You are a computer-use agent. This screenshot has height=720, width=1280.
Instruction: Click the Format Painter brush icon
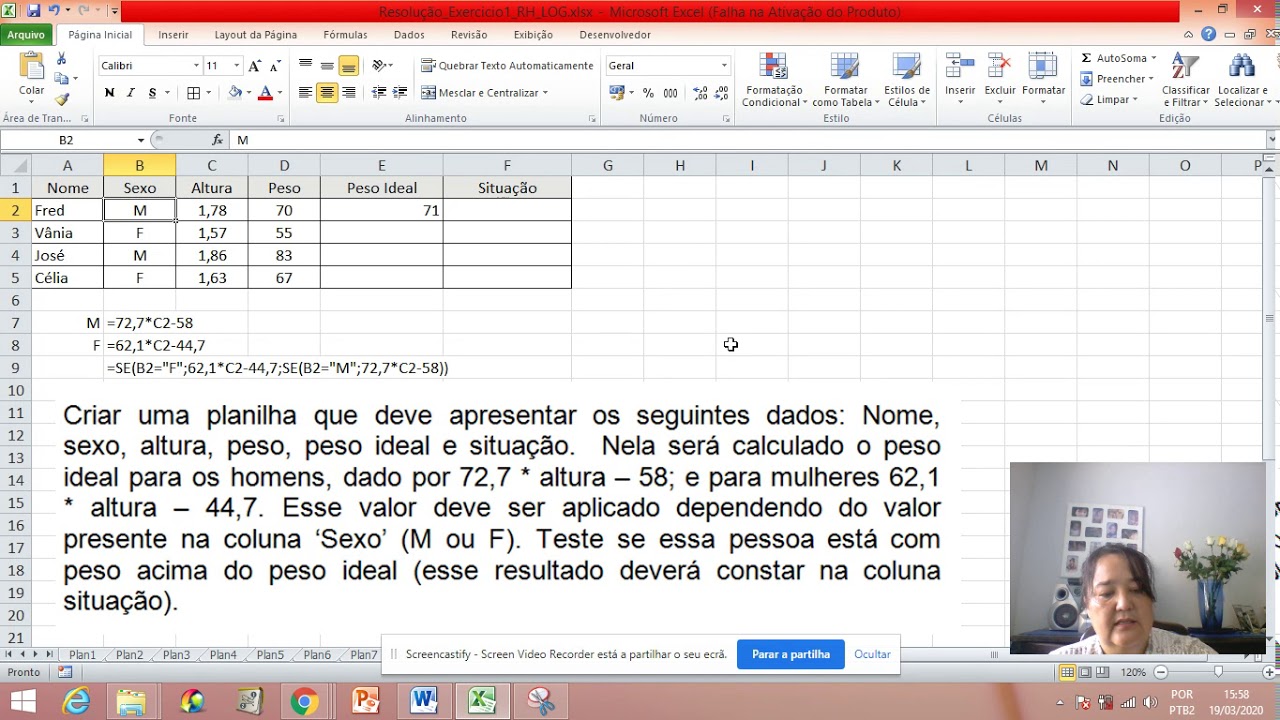coord(62,99)
